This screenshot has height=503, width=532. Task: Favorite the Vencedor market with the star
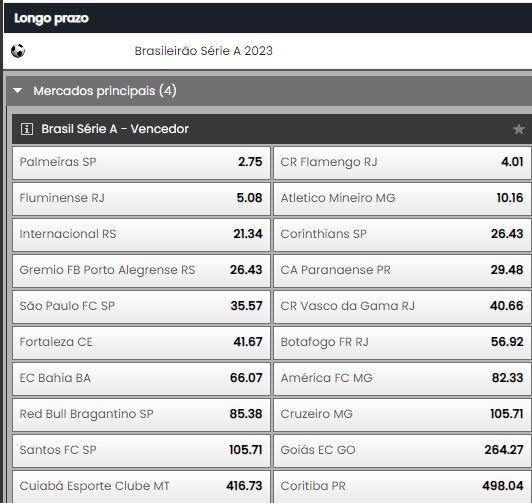tap(518, 129)
